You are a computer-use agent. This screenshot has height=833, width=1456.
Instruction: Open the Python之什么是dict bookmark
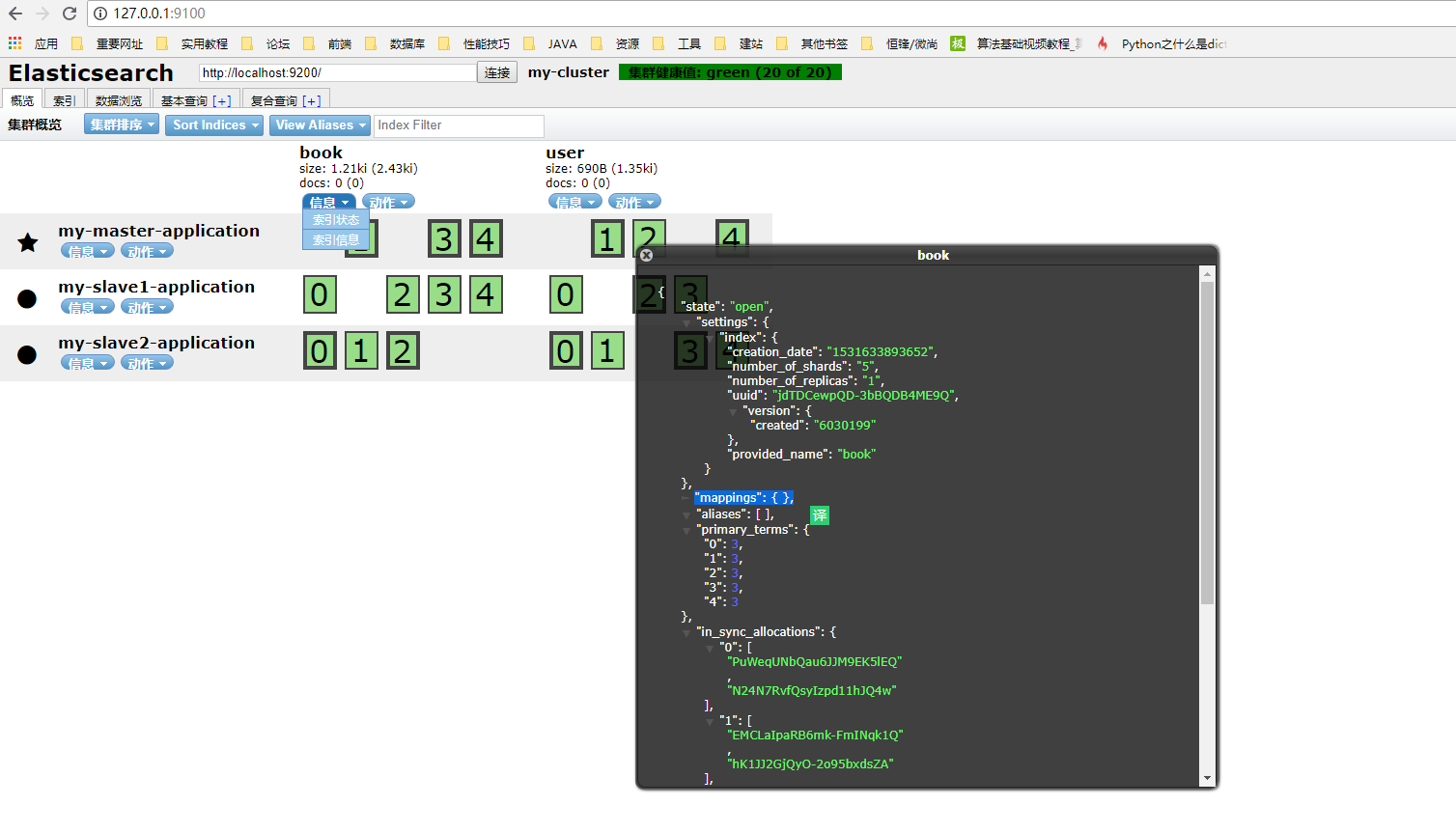point(1162,43)
